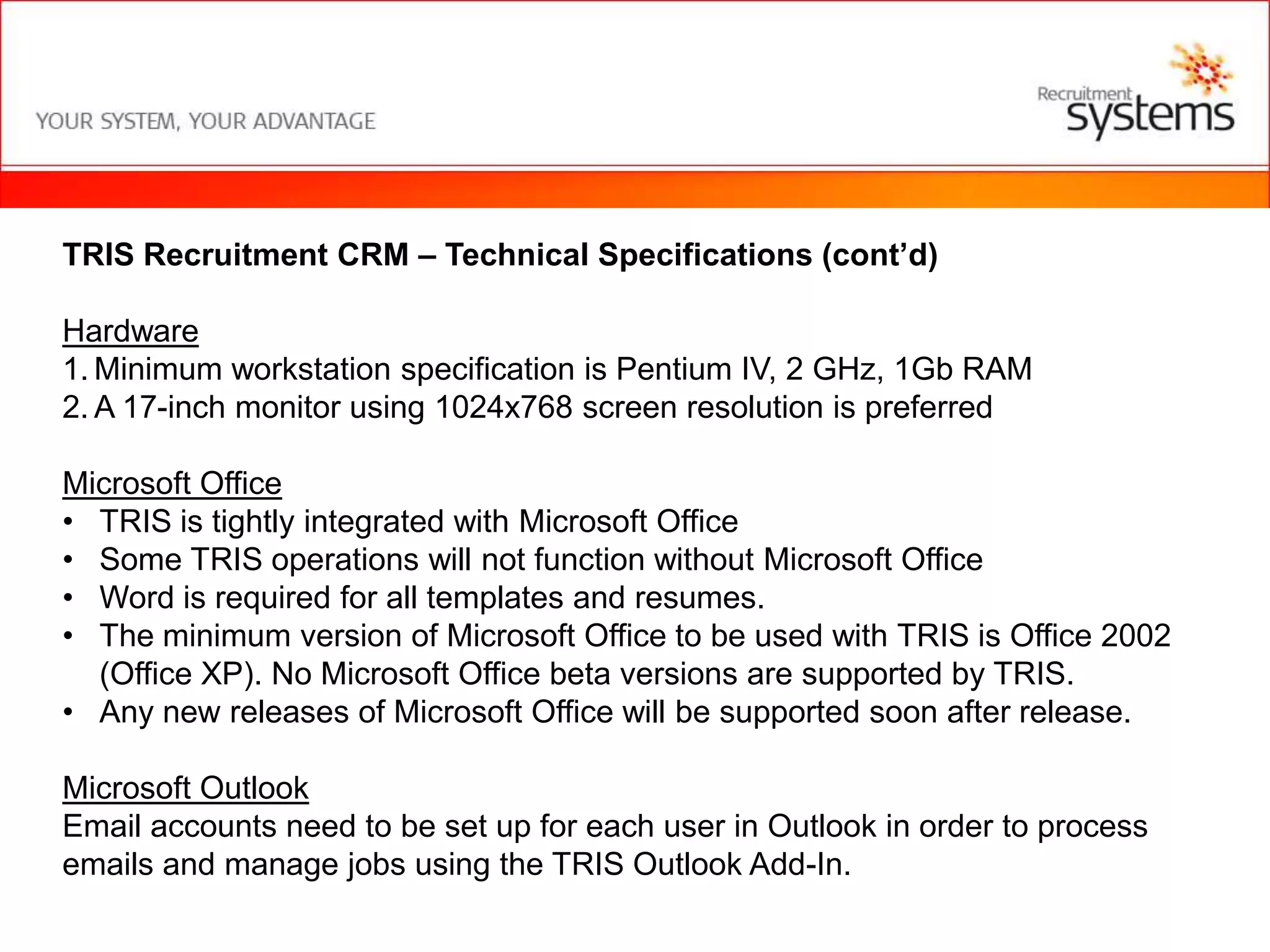Click 'The minimum version of Microsoft Office' line
Viewport: 1270px width, 952px height.
[x=635, y=636]
